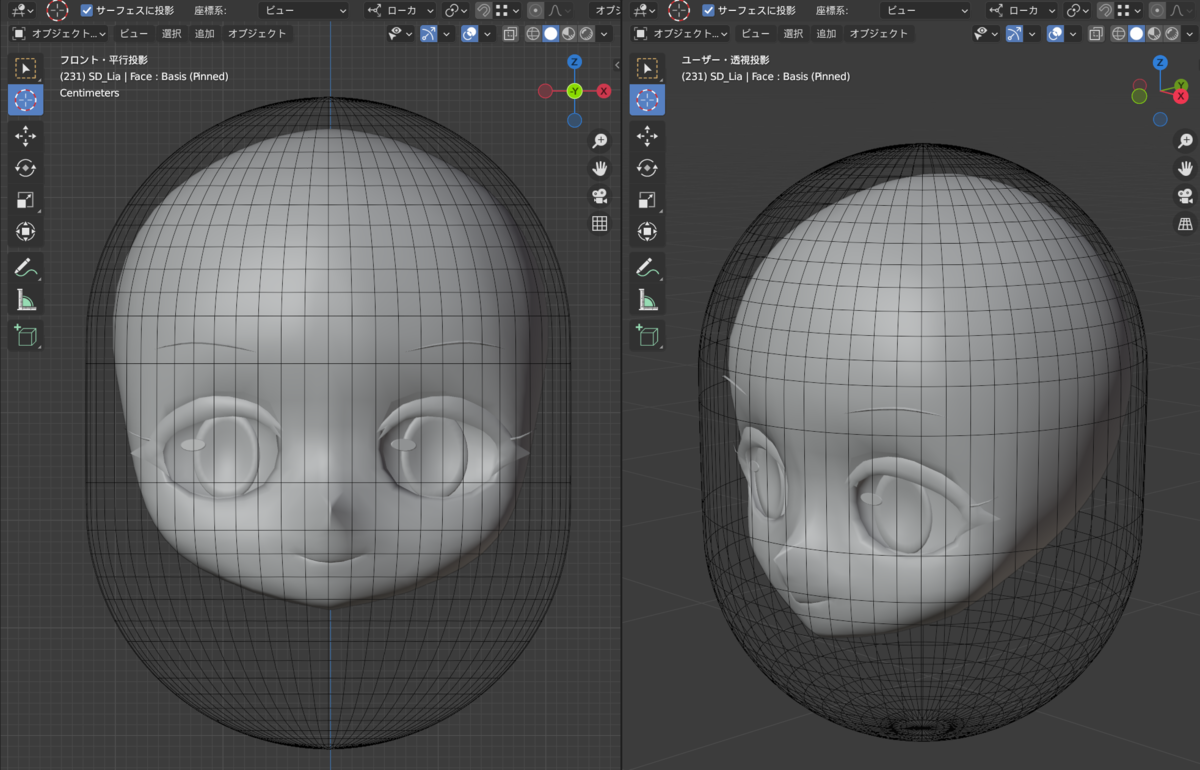This screenshot has width=1200, height=770.
Task: Expand the ローカ orientation dropdown in right header
Action: tap(1021, 11)
